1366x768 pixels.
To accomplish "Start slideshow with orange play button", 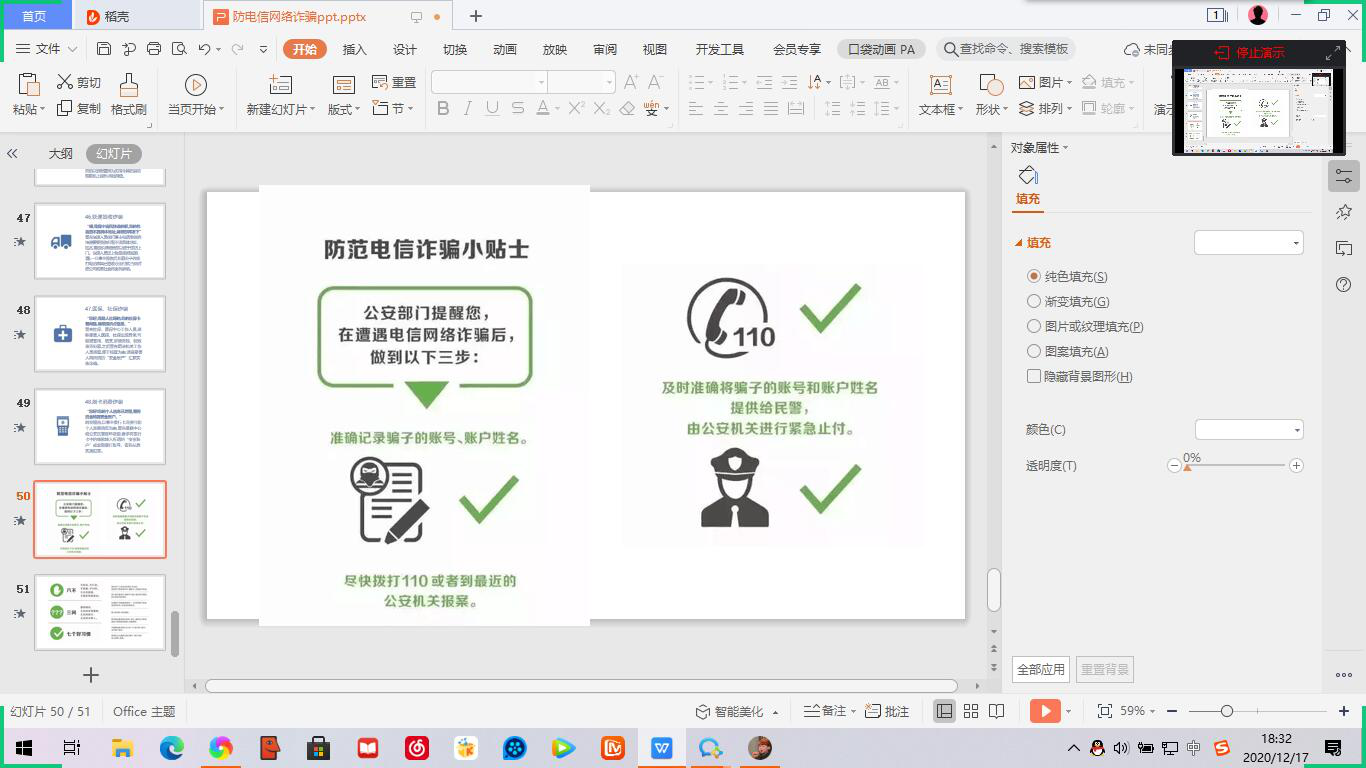I will (1044, 711).
